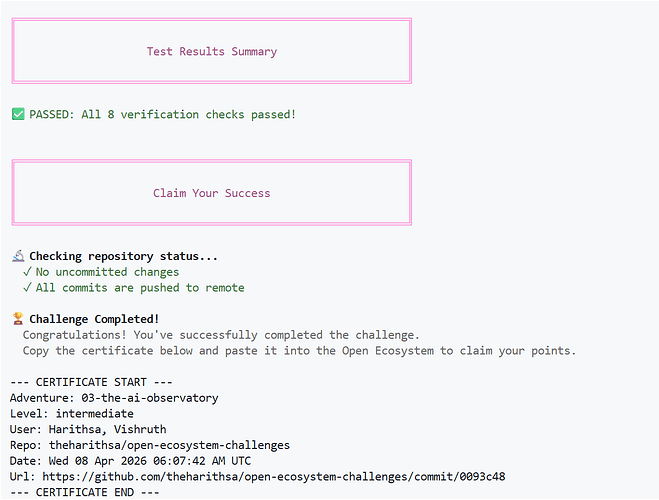
Task: Click the Challenge Completed! heading
Action: 94,319
